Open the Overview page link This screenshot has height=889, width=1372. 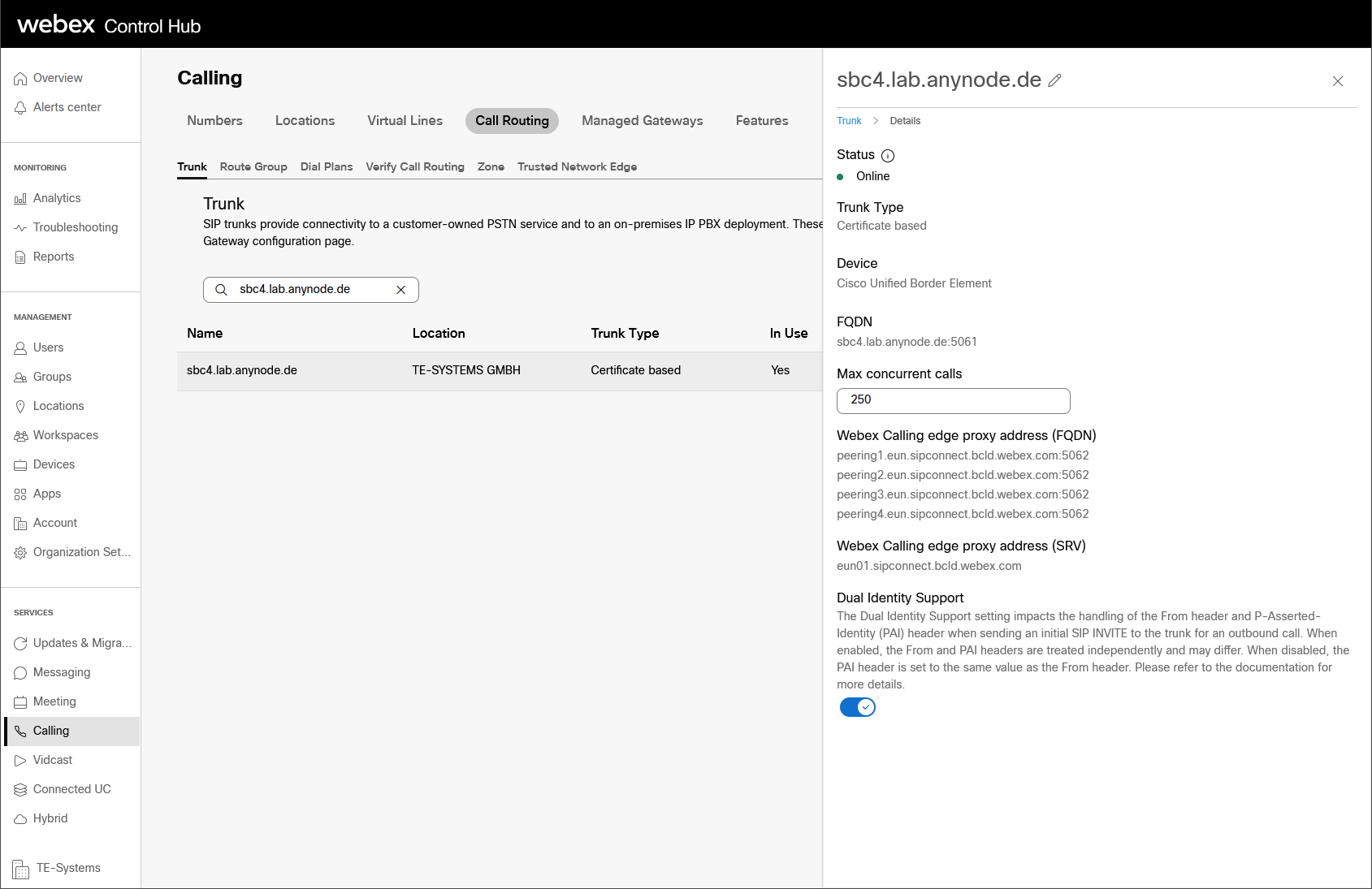tap(58, 79)
